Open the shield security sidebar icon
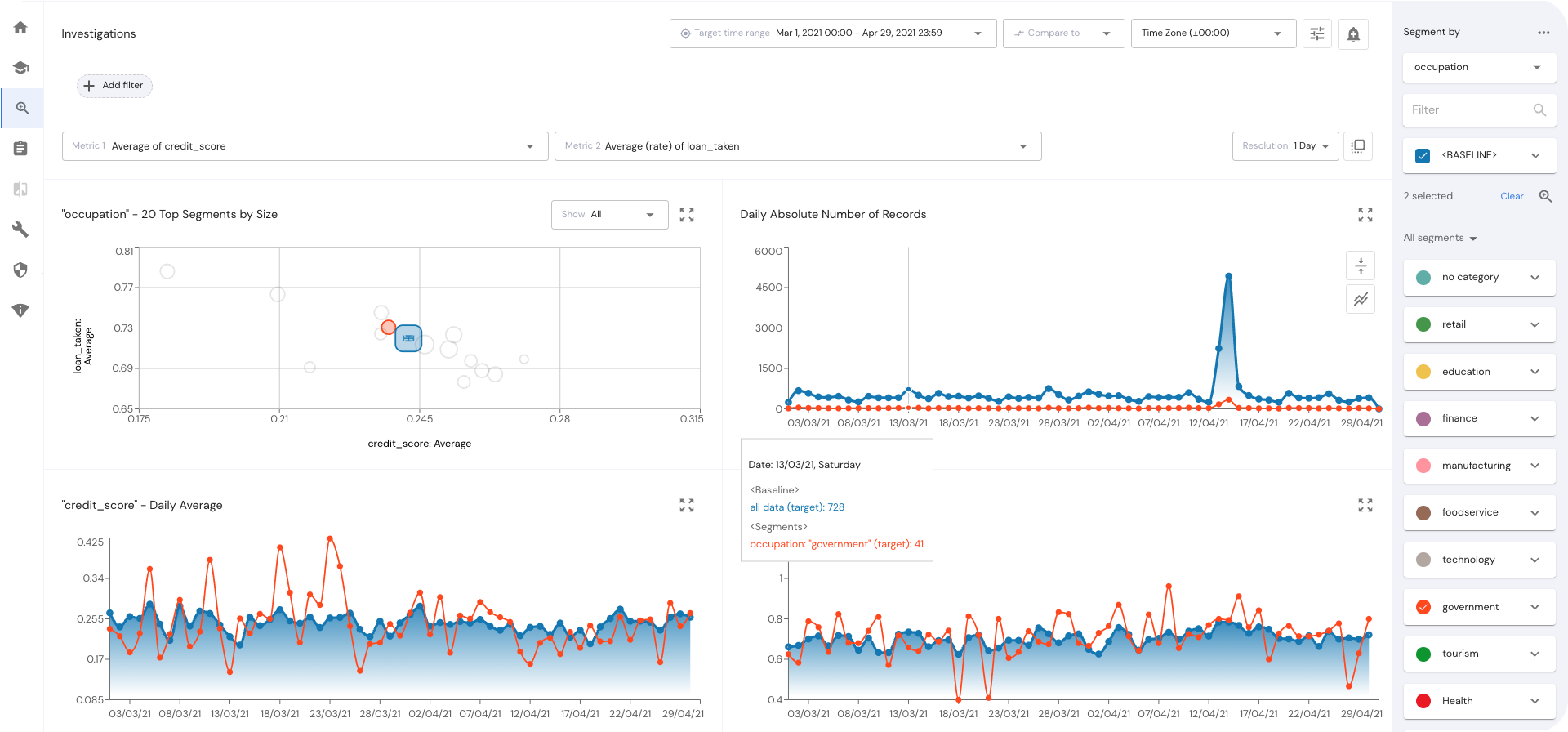1568x732 pixels. 21,270
